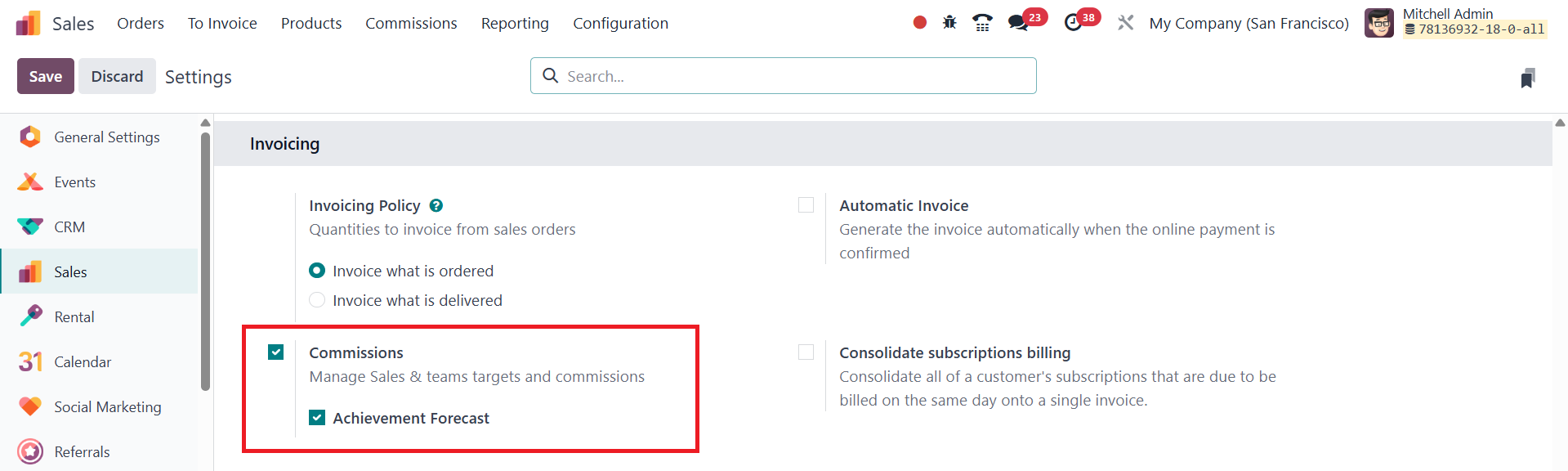This screenshot has height=471, width=1568.
Task: Open Invoicing Policy help question icon
Action: [x=436, y=205]
